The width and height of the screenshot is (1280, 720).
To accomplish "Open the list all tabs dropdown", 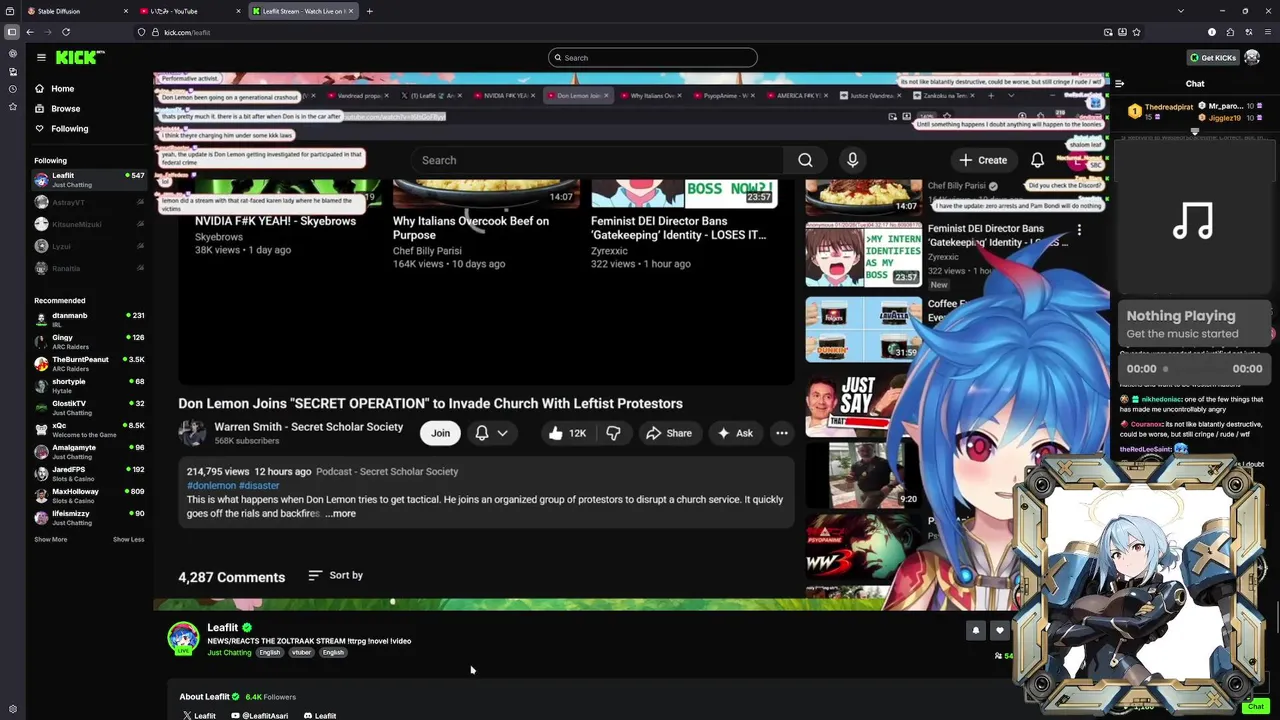I will pos(1180,11).
